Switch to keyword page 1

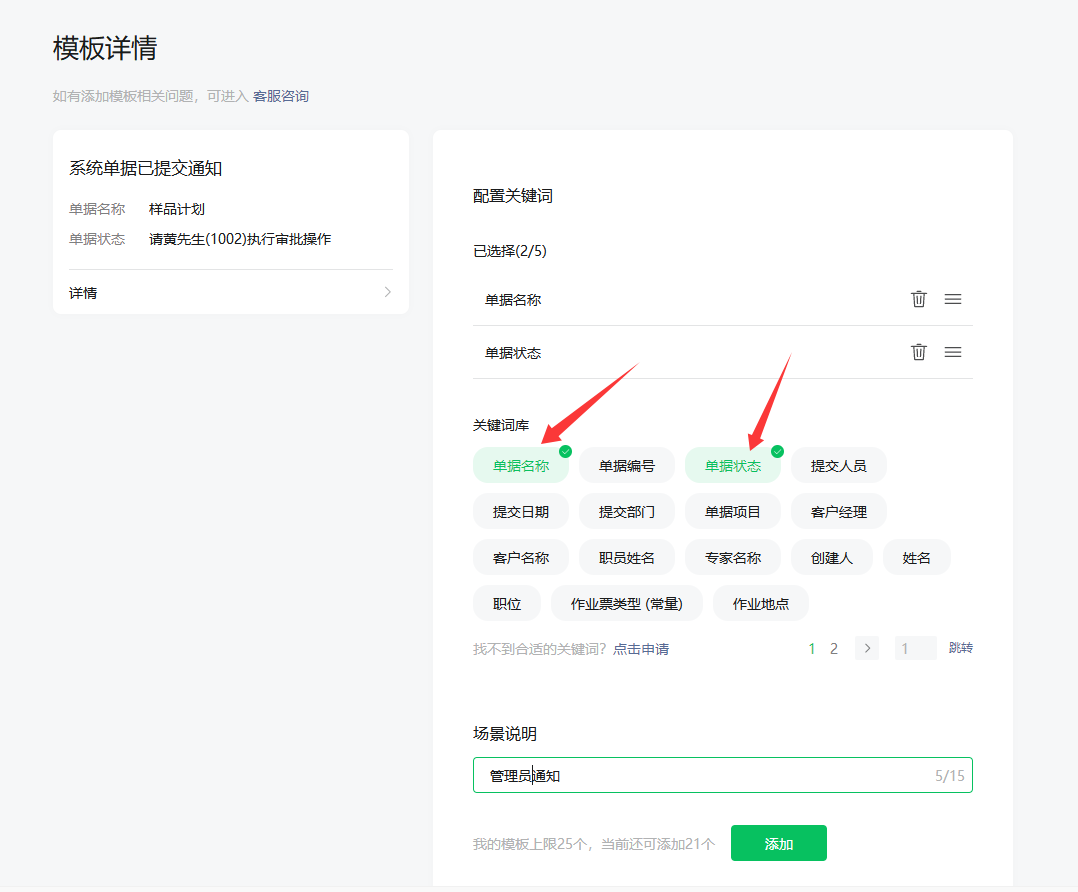(x=812, y=649)
